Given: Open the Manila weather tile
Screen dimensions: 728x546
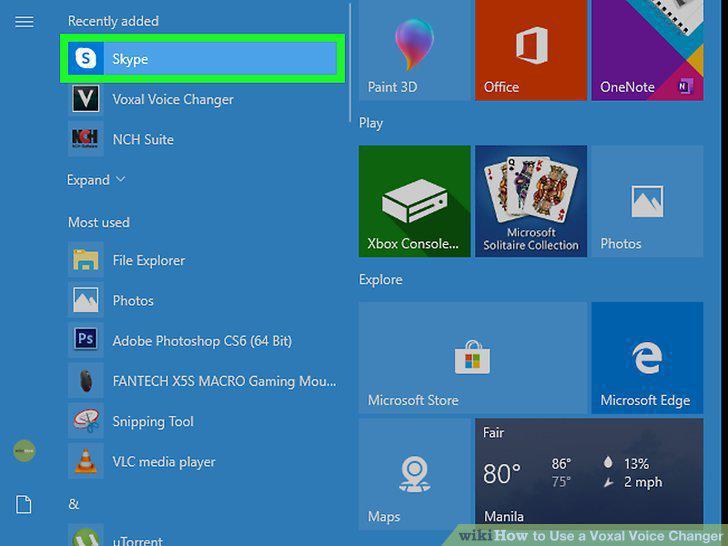Looking at the screenshot, I should tap(589, 474).
